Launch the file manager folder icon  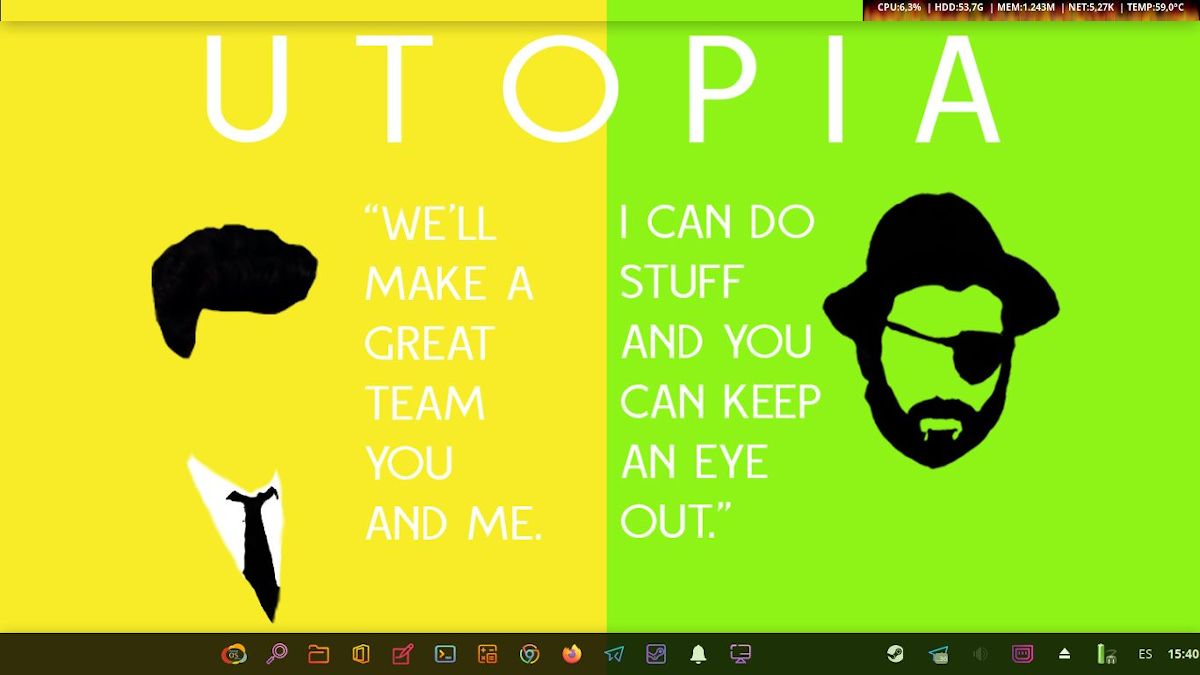pos(319,654)
